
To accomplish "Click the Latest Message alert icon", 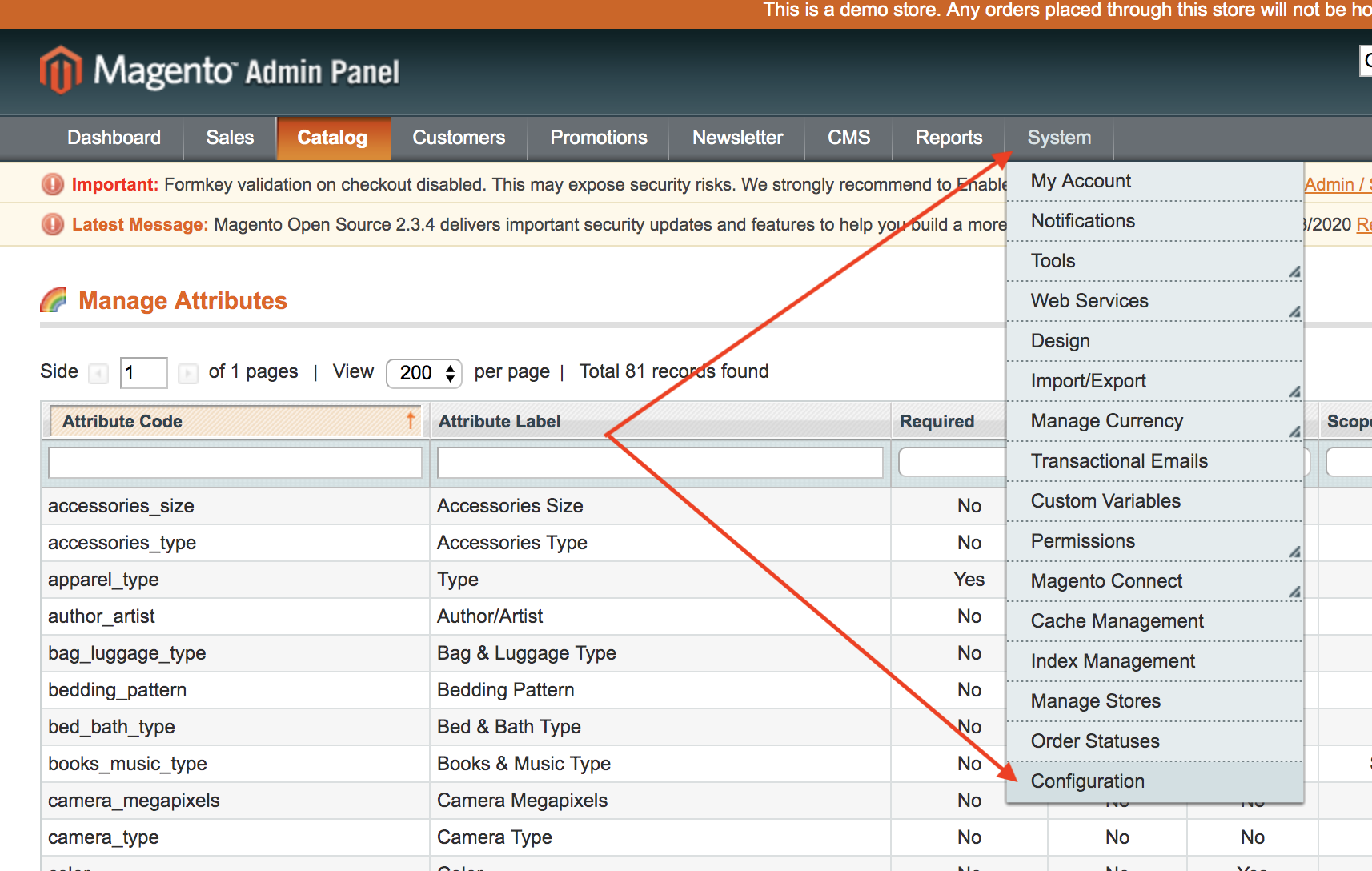I will click(53, 225).
